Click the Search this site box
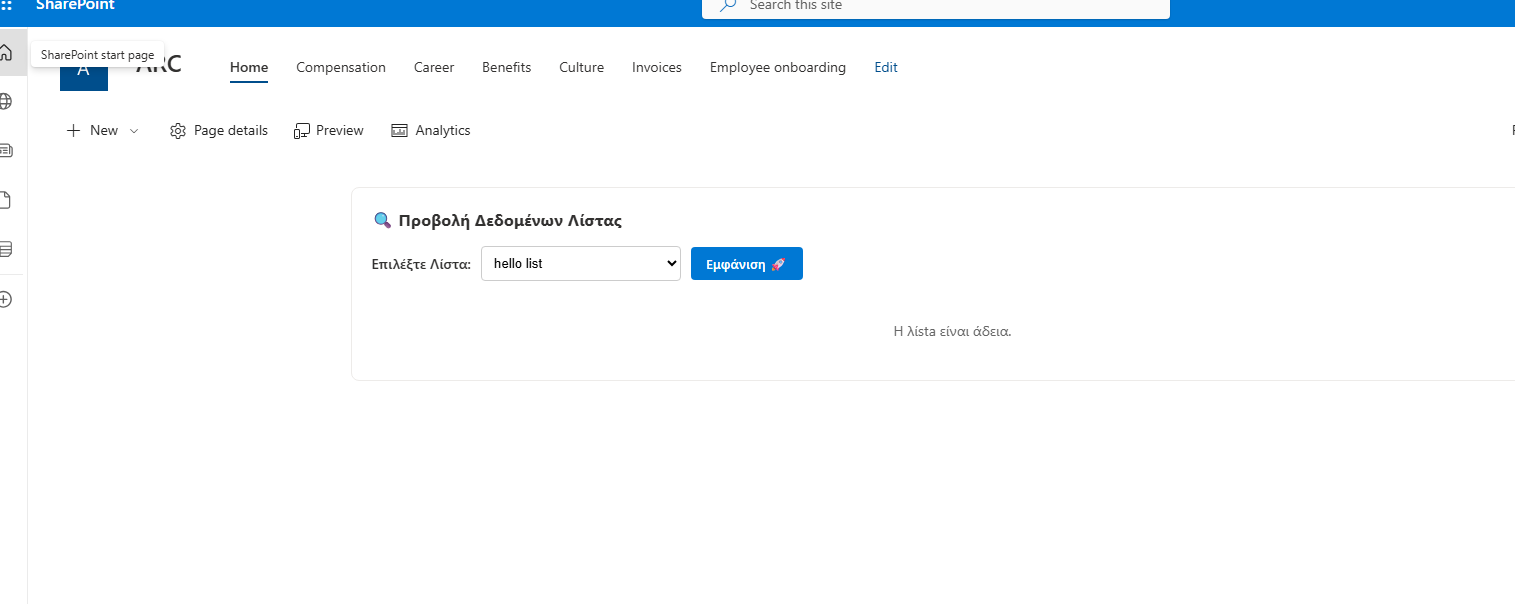This screenshot has width=1515, height=604. 935,6
